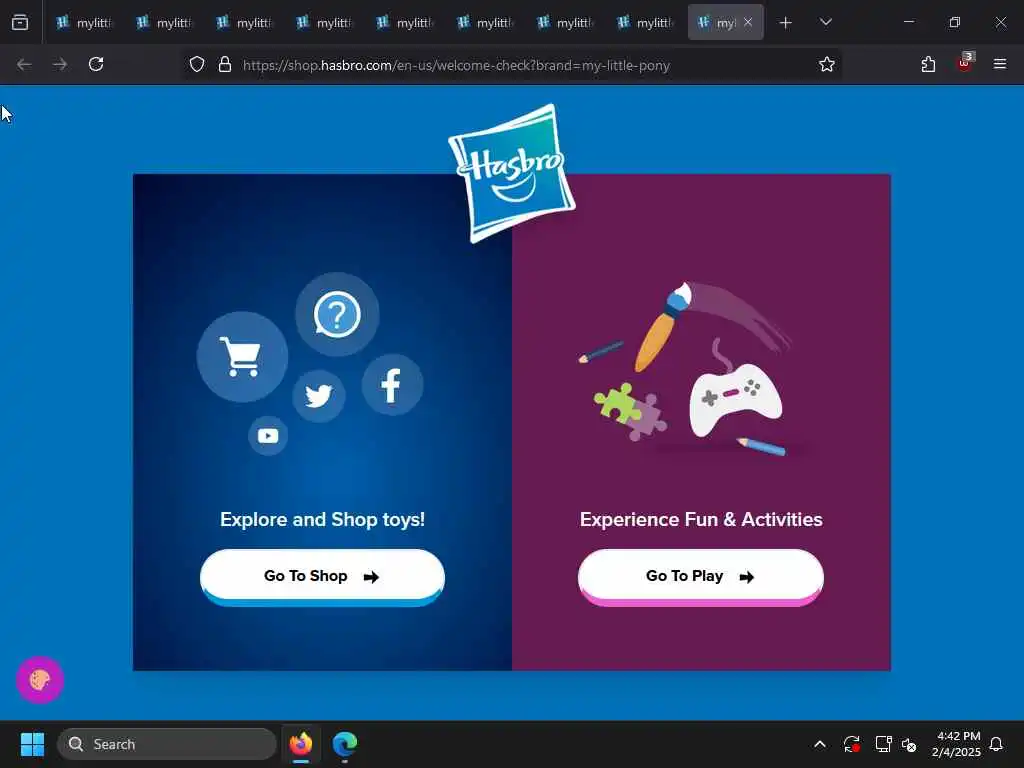Switch to the fifth mylittle tab
Viewport: 1024px width, 768px height.
tap(404, 23)
